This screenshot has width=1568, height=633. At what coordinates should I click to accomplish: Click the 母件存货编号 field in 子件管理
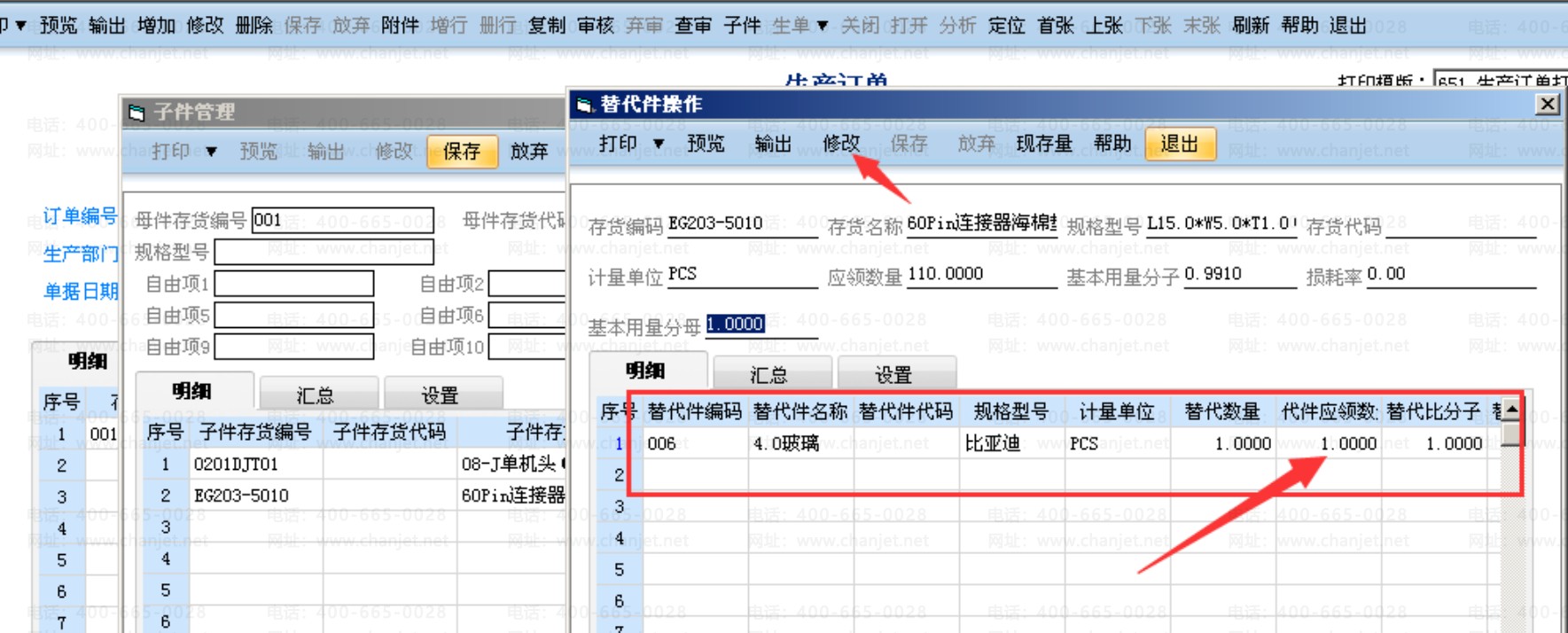tap(343, 220)
